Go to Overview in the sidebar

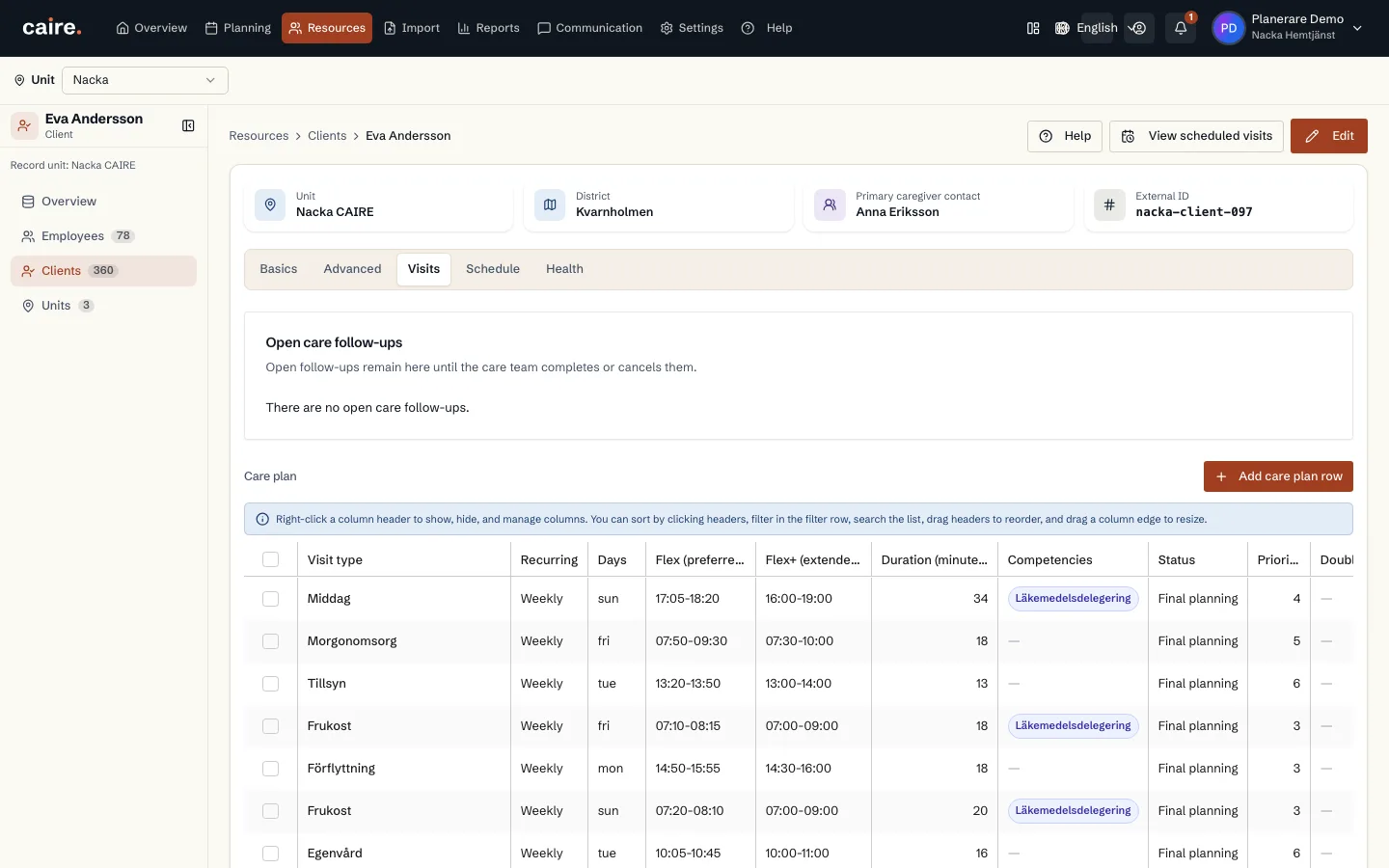(x=103, y=202)
